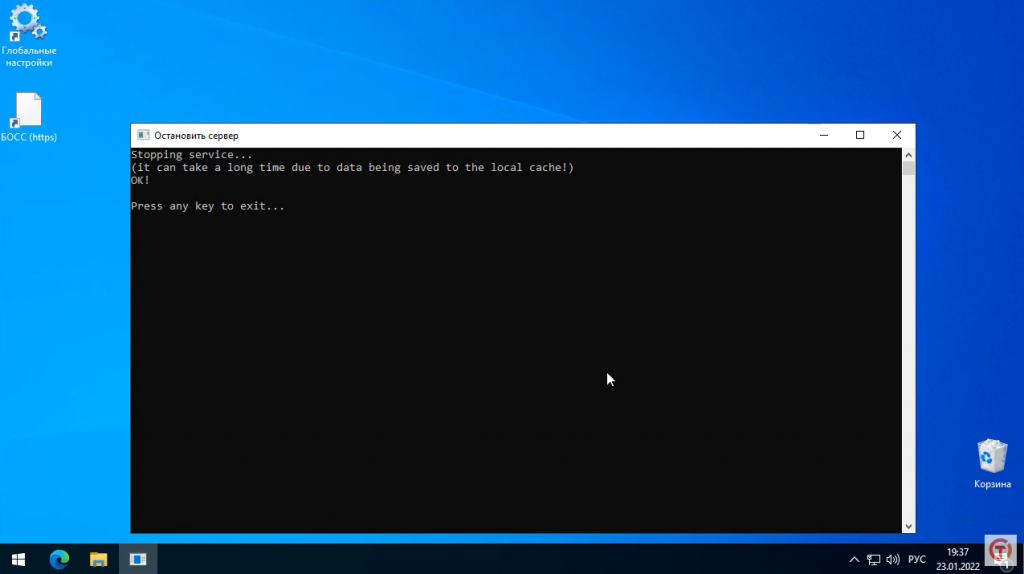This screenshot has width=1024, height=574.
Task: Open File Explorer from the taskbar
Action: point(99,560)
